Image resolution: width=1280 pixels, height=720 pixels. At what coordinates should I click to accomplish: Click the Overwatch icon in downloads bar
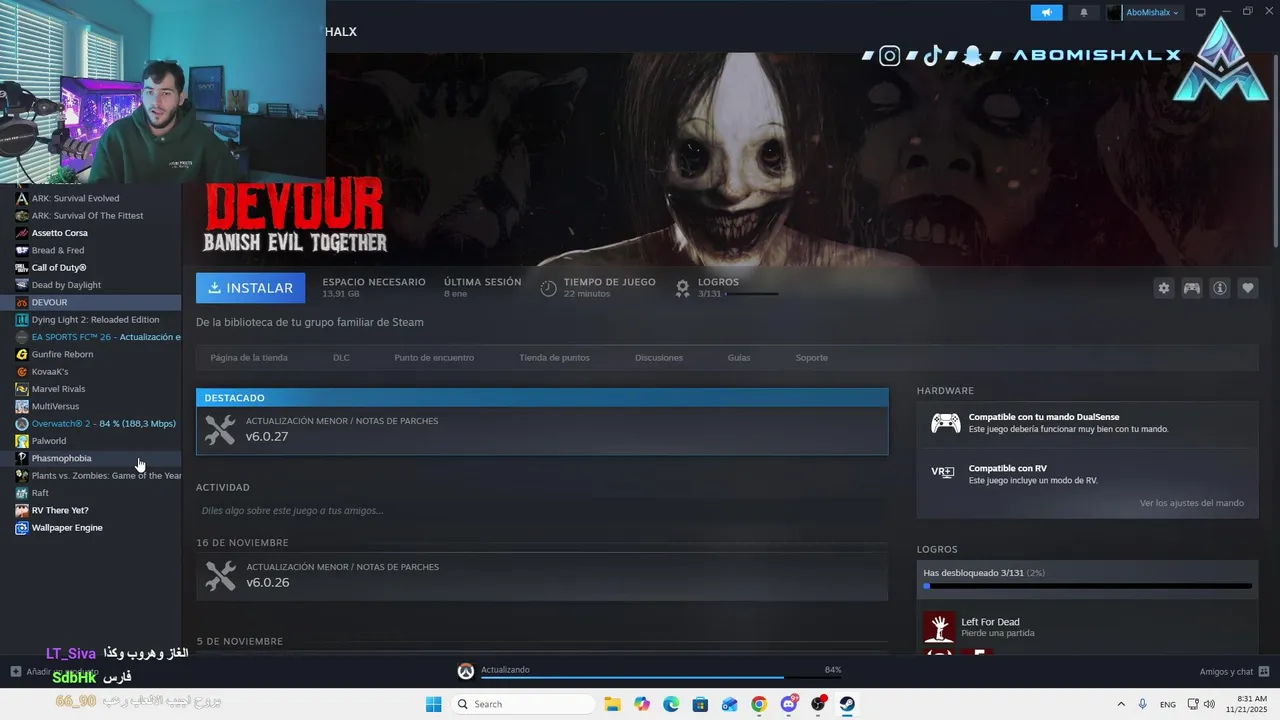[x=465, y=671]
